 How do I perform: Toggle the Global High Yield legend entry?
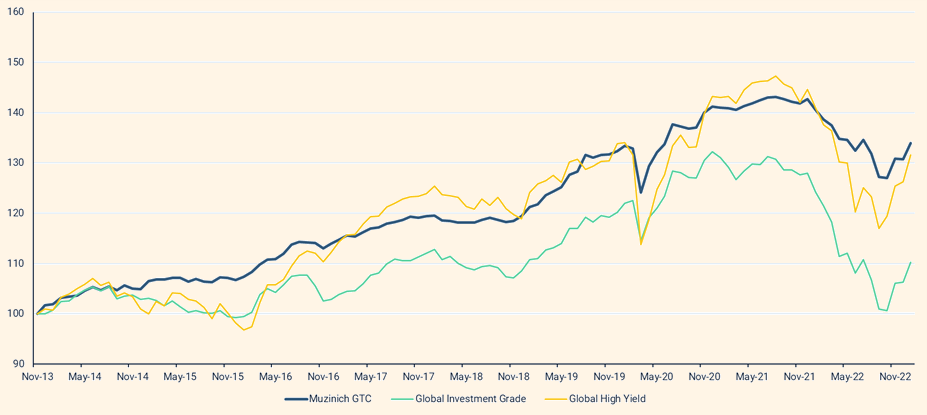[609, 399]
